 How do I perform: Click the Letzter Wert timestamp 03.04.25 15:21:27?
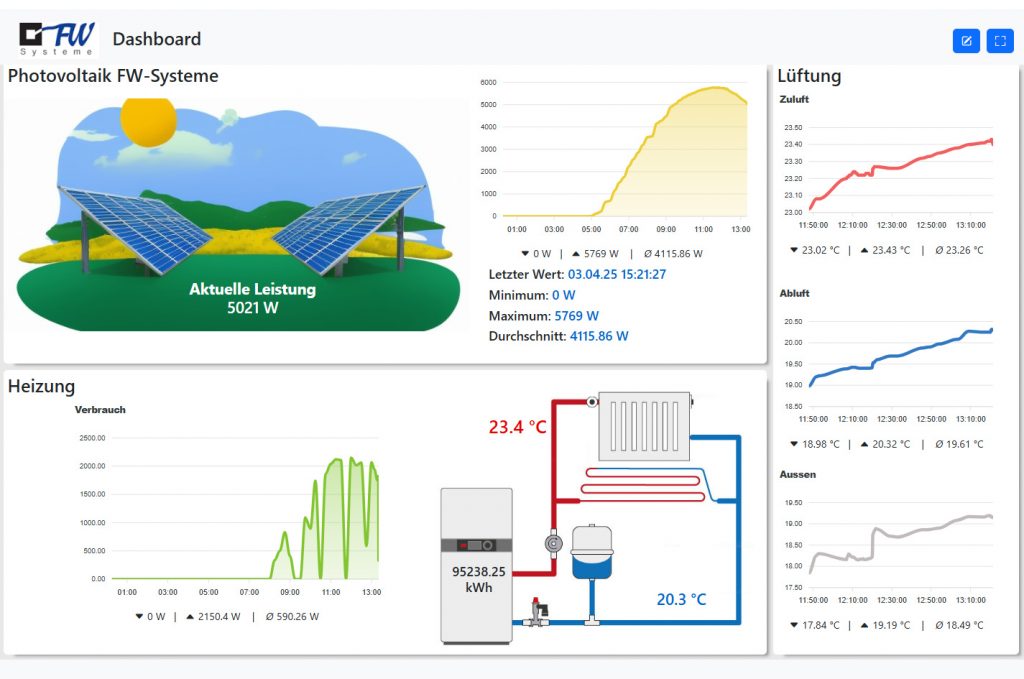[617, 274]
